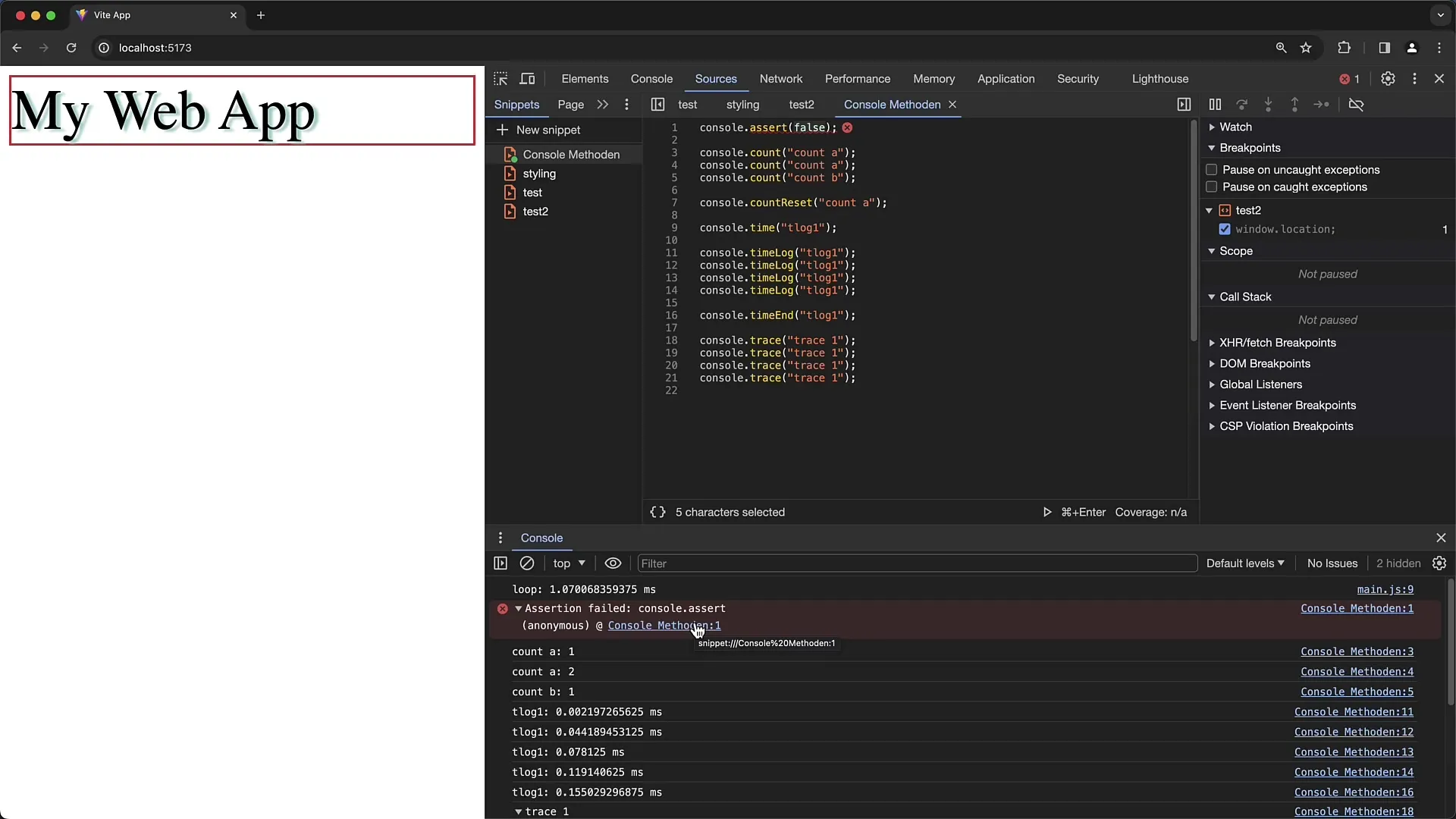Click the clear console errors icon
Image resolution: width=1456 pixels, height=819 pixels.
(527, 563)
